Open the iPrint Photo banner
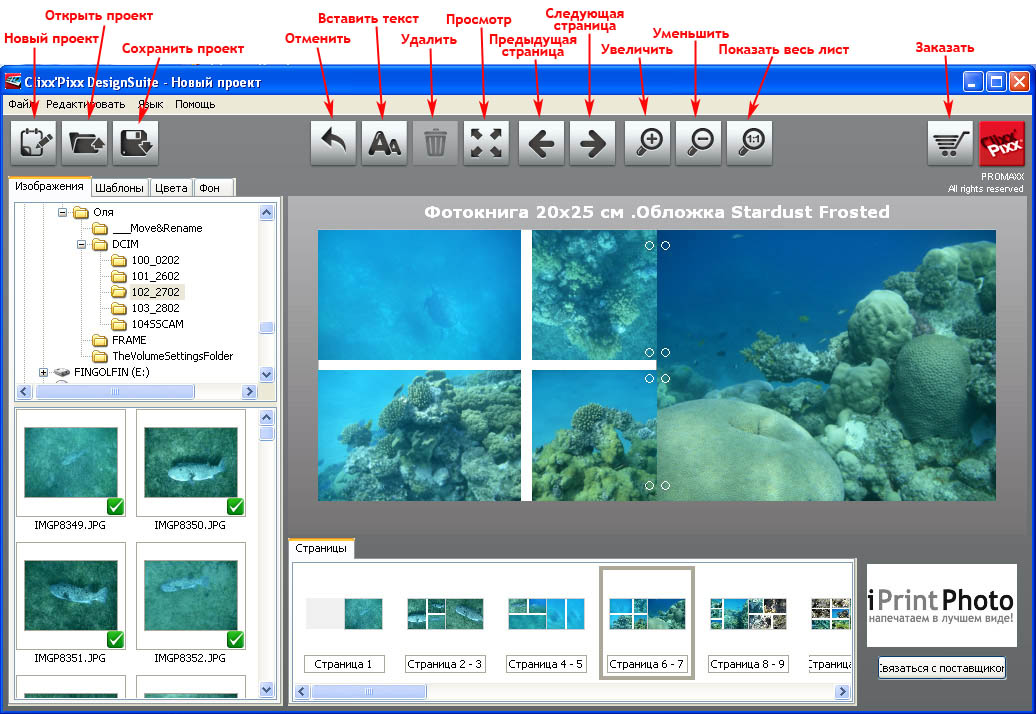Image resolution: width=1036 pixels, height=714 pixels. [942, 605]
